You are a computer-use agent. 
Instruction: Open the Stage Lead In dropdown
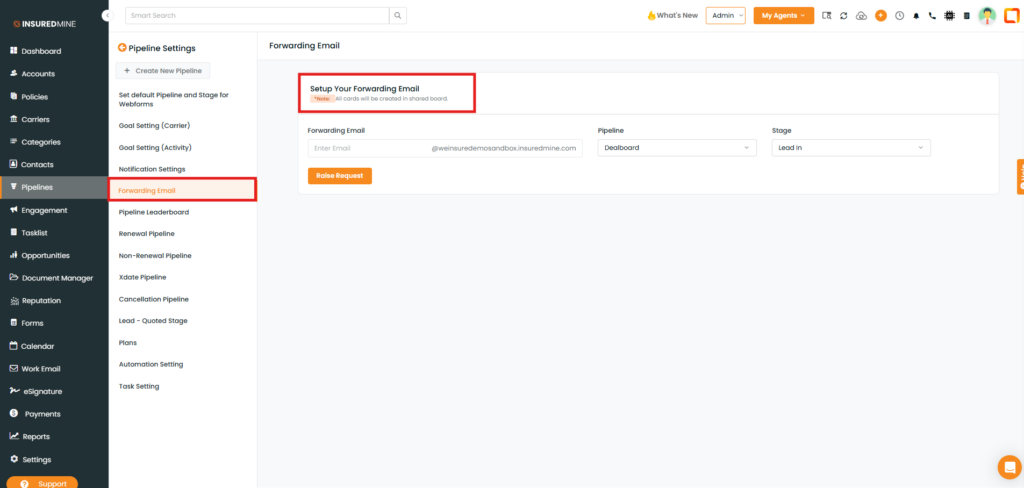click(x=850, y=148)
